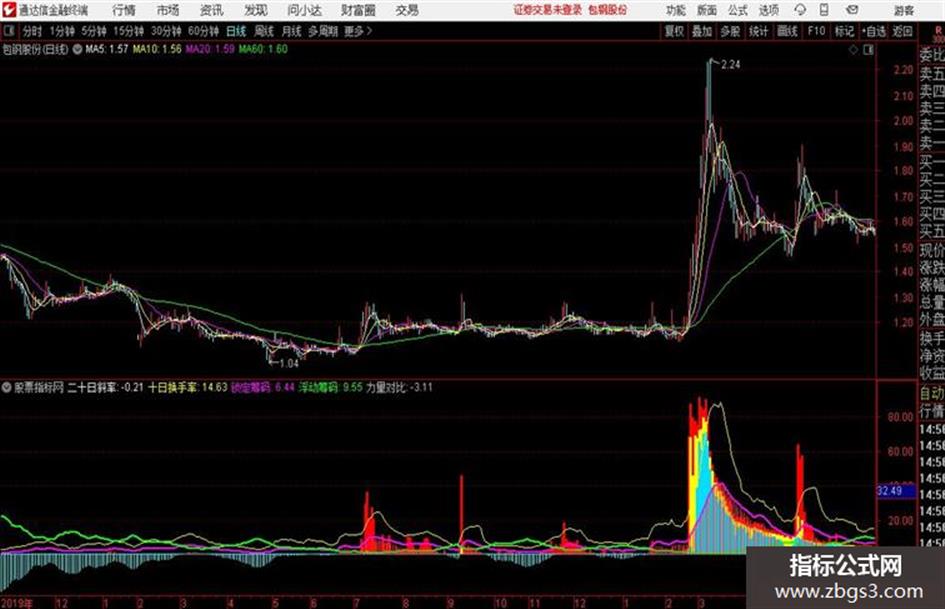Open the 发现 menu

point(256,10)
